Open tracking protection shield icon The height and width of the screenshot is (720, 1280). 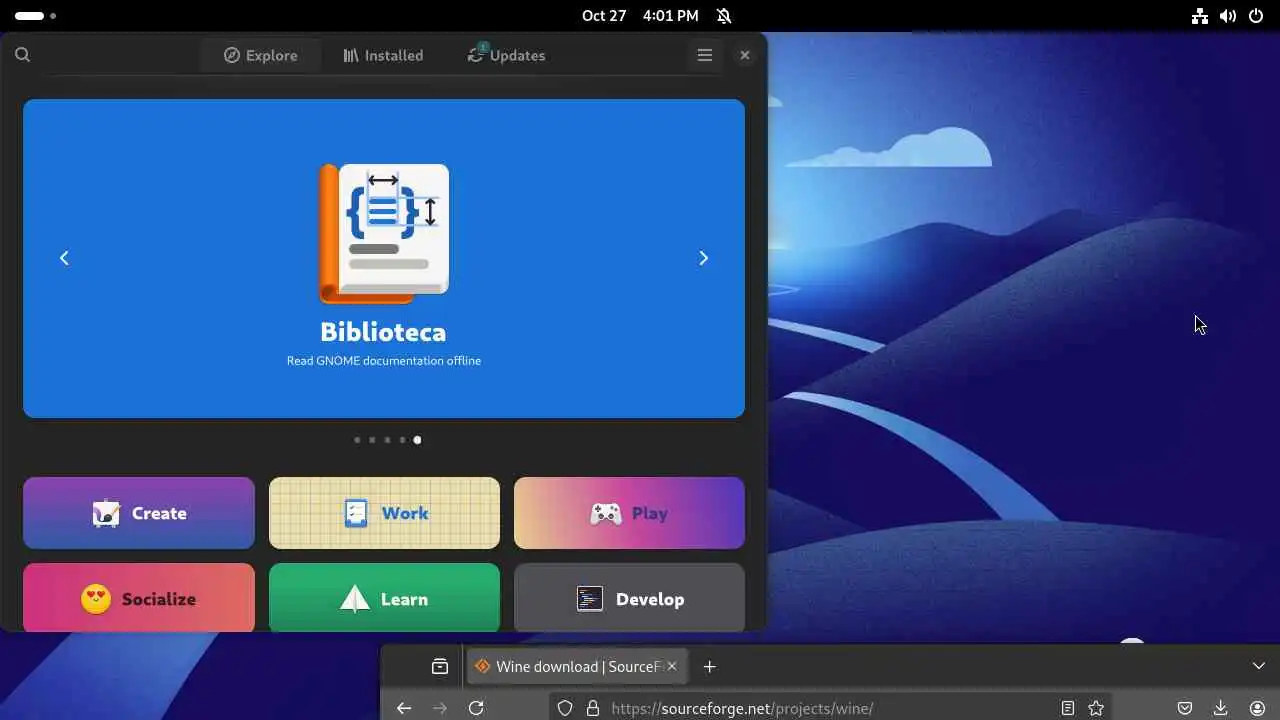pos(565,708)
